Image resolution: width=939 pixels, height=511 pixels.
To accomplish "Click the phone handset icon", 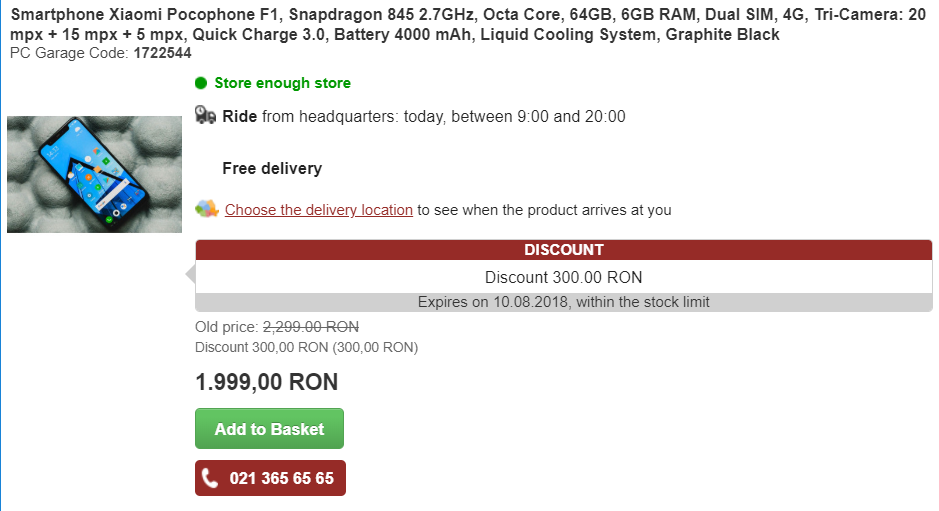I will pos(210,478).
